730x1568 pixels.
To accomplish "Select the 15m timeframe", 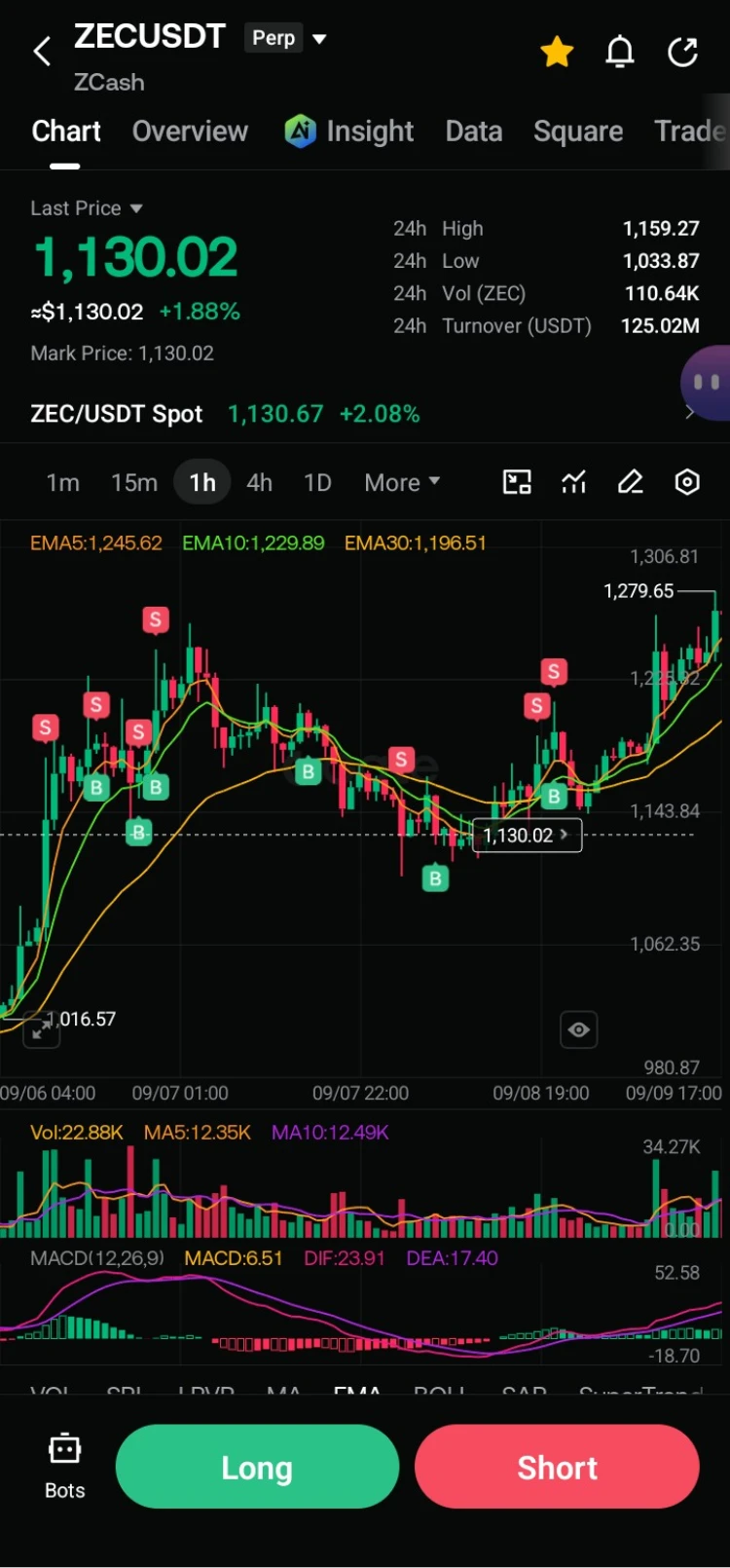I will [134, 482].
